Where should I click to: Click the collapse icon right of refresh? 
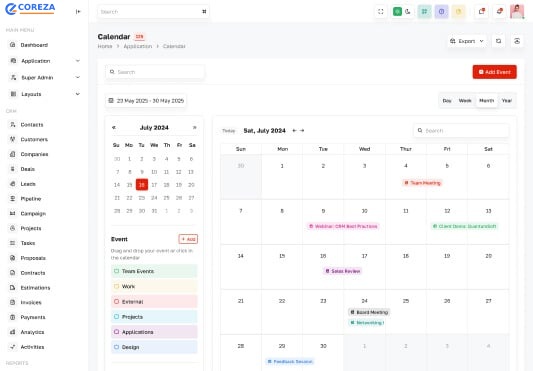pos(517,41)
